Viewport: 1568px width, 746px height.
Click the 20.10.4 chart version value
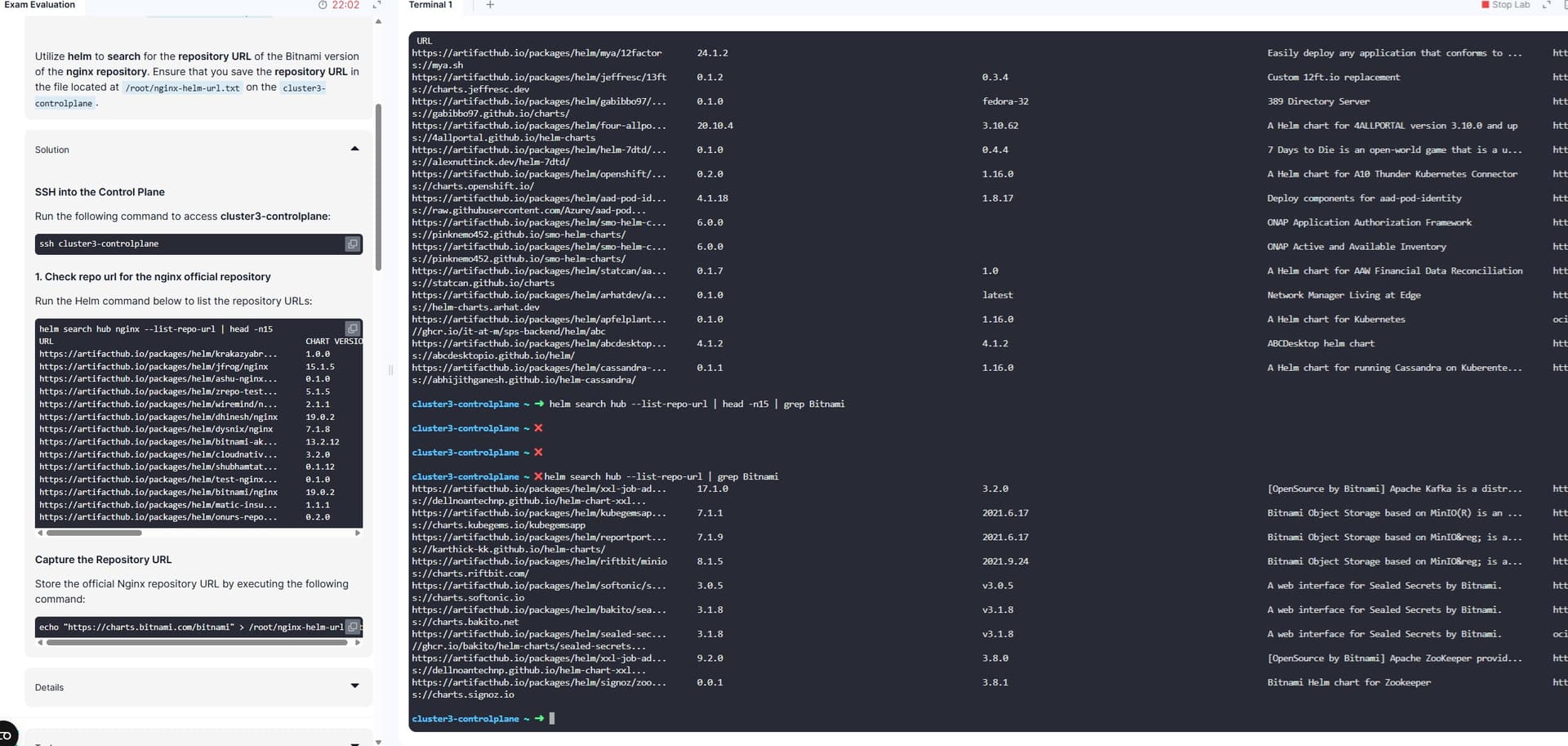(715, 126)
